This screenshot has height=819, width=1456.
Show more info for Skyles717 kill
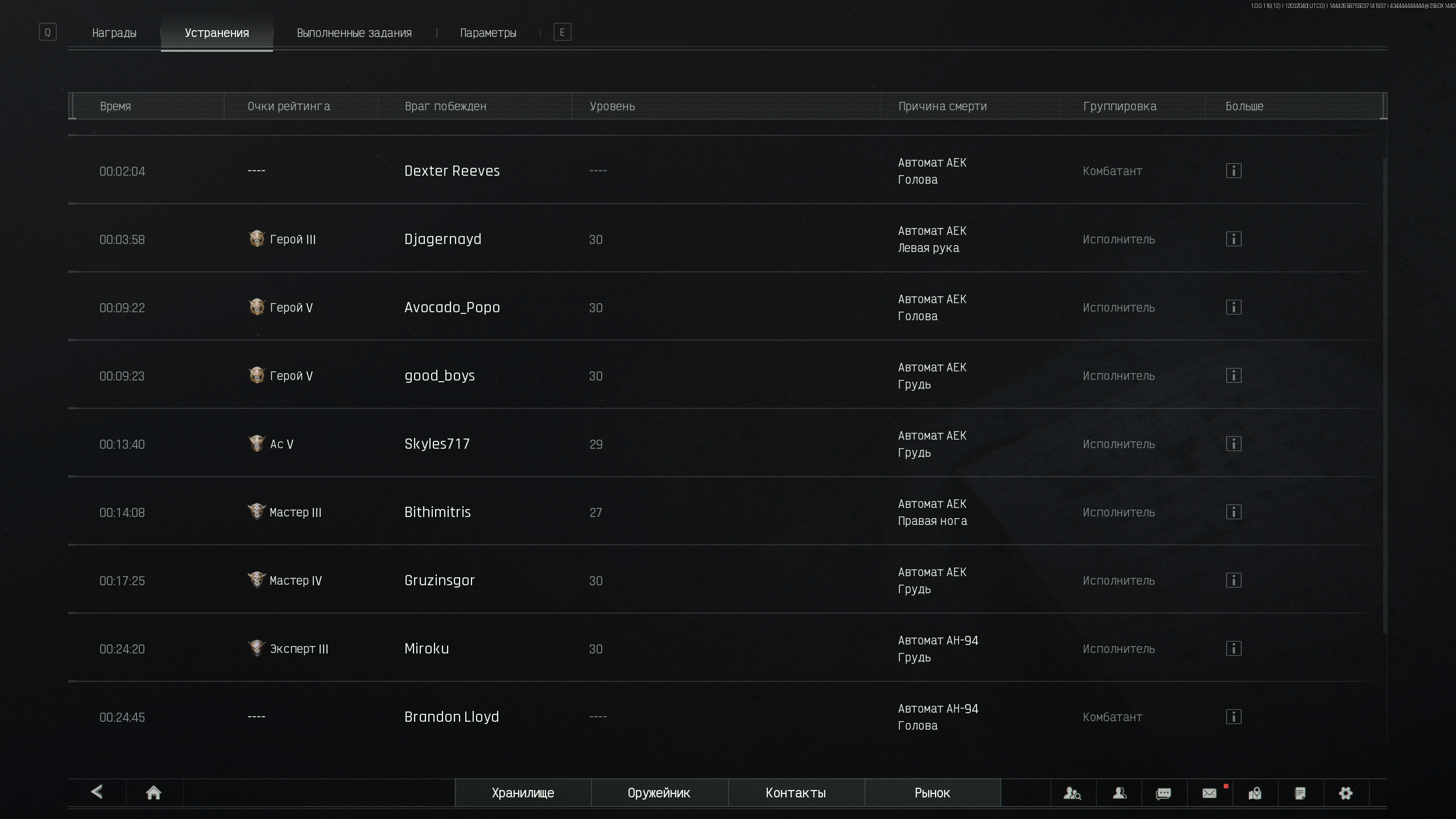point(1234,444)
